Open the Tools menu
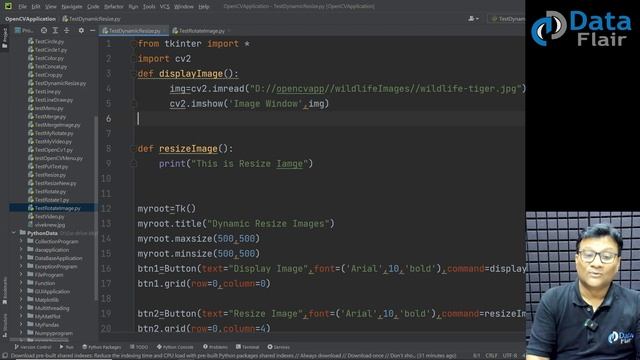Image resolution: width=640 pixels, height=360 pixels. [x=149, y=7]
